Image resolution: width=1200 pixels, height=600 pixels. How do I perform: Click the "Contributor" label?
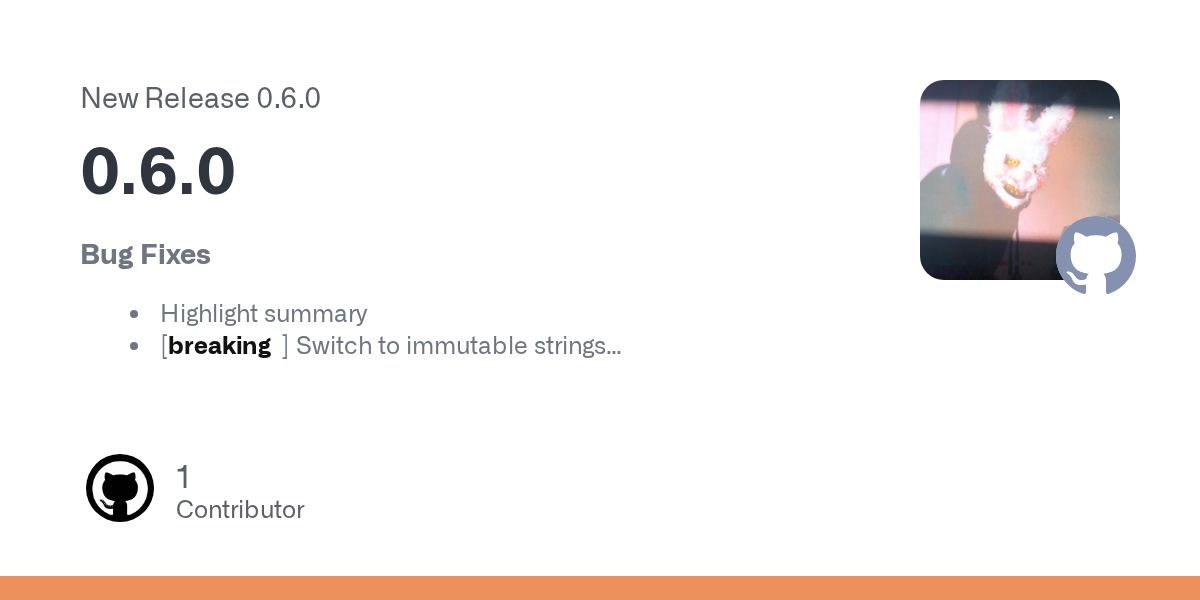240,510
